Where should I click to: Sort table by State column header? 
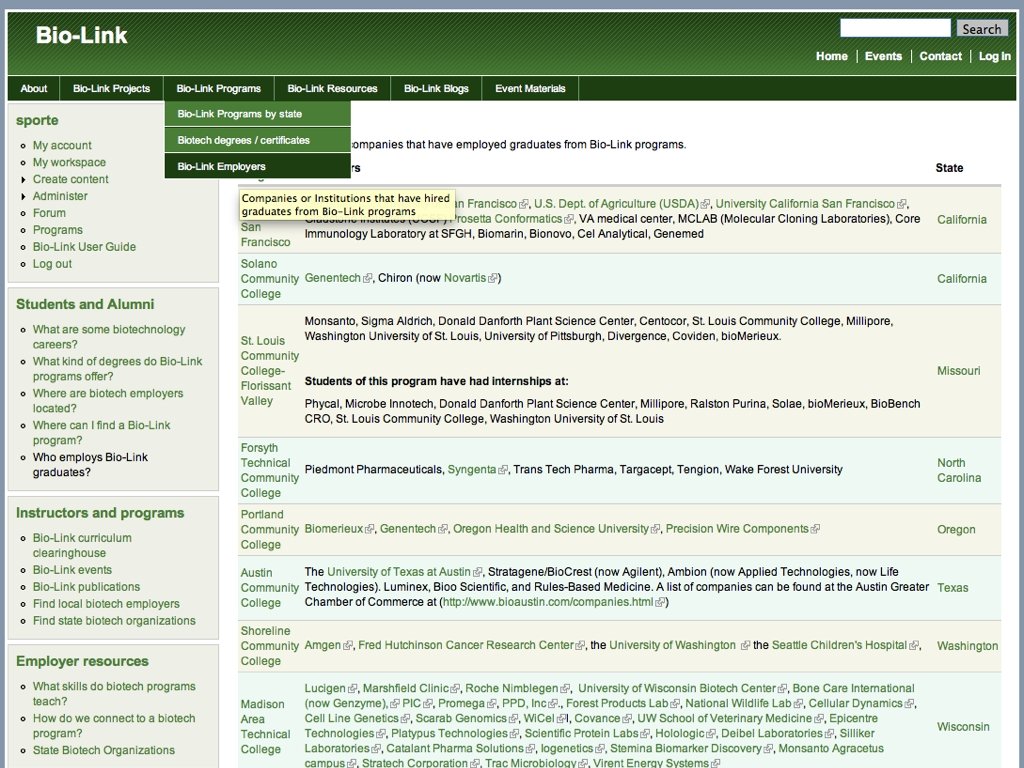click(x=949, y=168)
